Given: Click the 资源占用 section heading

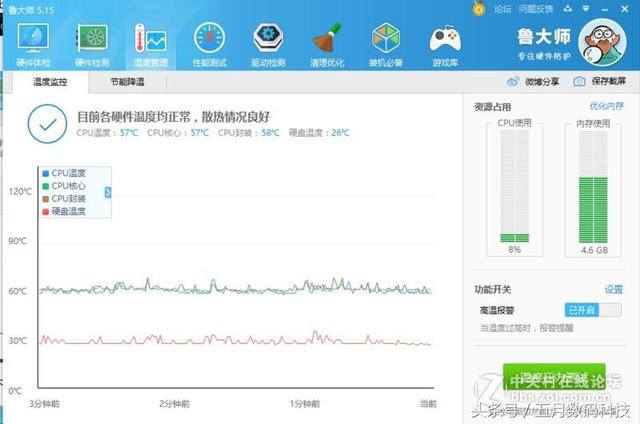Looking at the screenshot, I should tap(493, 107).
